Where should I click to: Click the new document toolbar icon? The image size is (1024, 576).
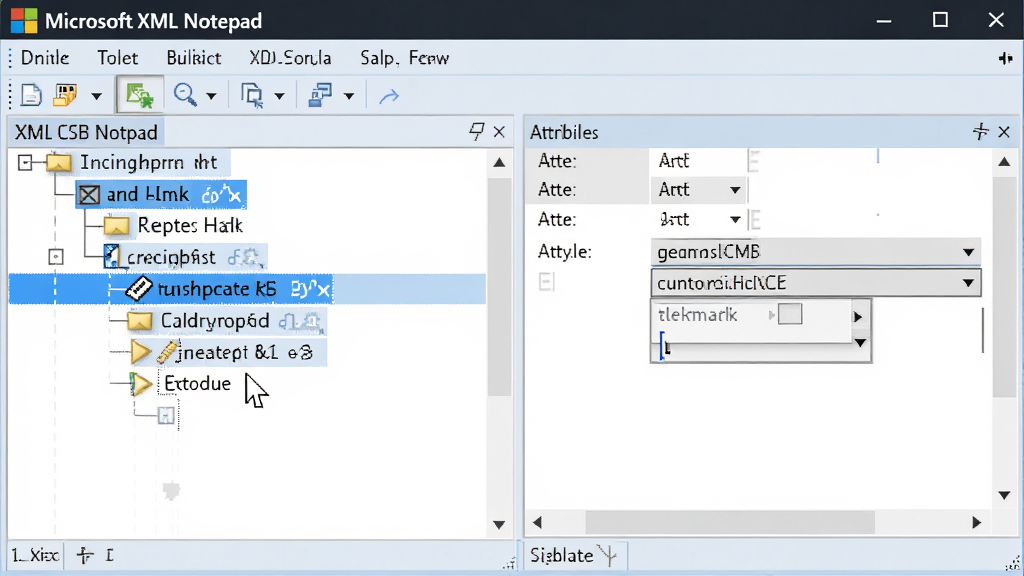pos(31,95)
